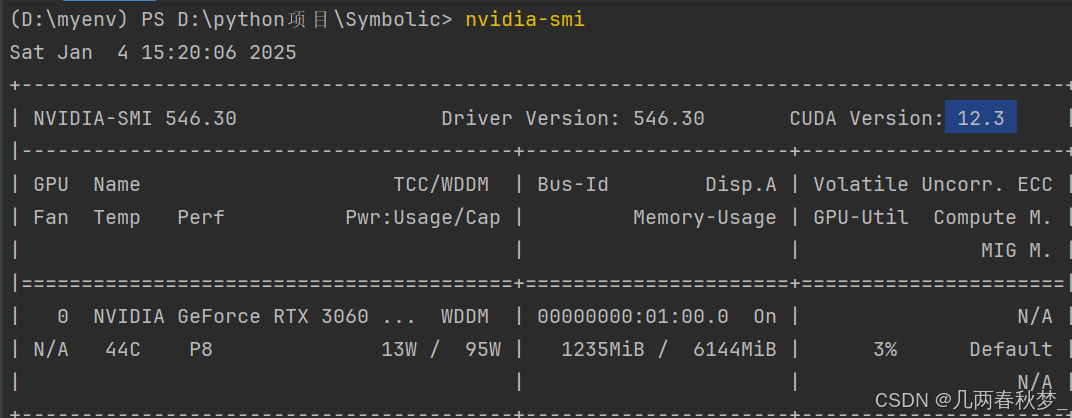Click the nvidia-smi command text
This screenshot has height=418, width=1072.
coord(525,20)
